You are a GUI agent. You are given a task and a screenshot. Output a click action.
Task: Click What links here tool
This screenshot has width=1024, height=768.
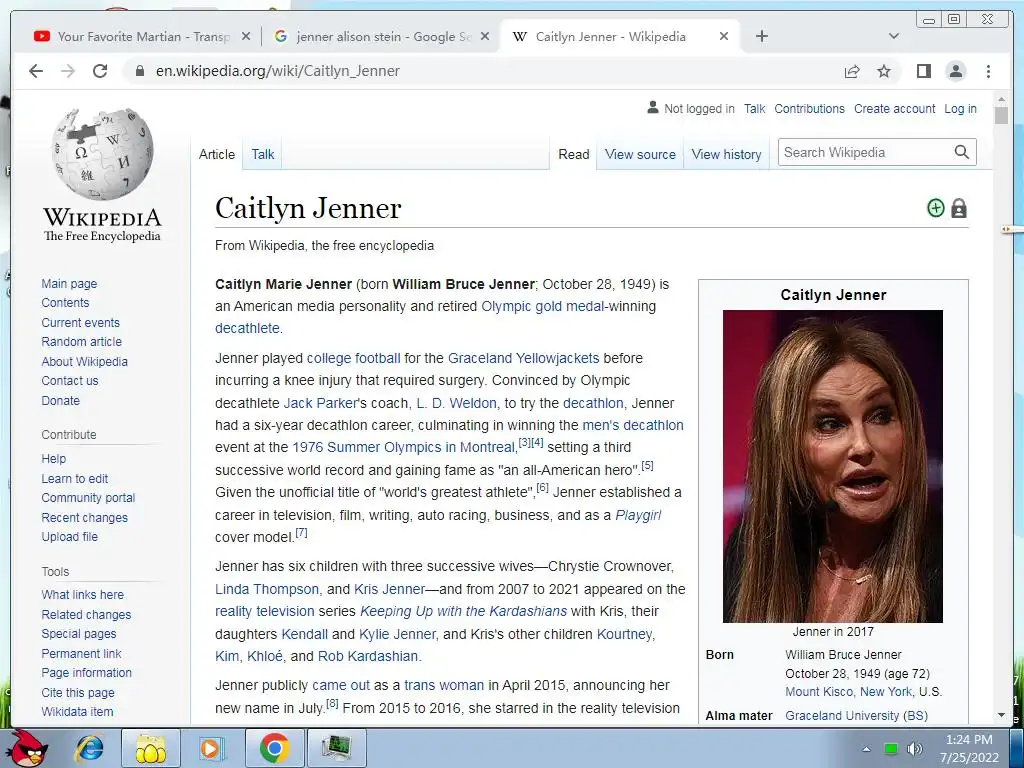(82, 594)
